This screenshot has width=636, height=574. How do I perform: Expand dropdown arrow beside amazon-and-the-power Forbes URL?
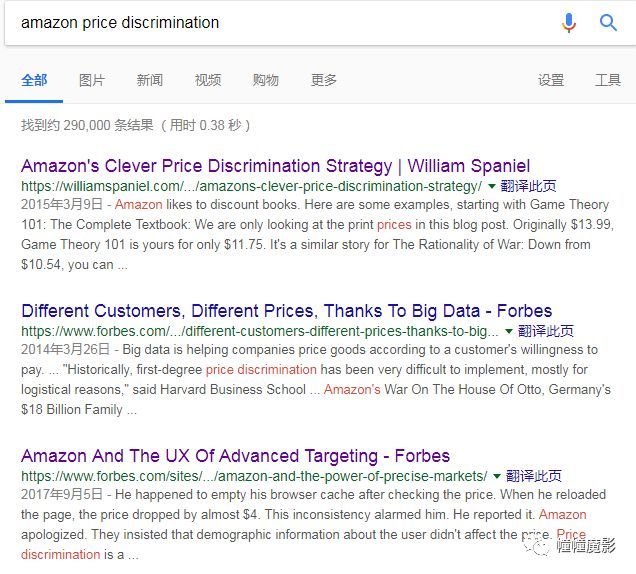(496, 476)
